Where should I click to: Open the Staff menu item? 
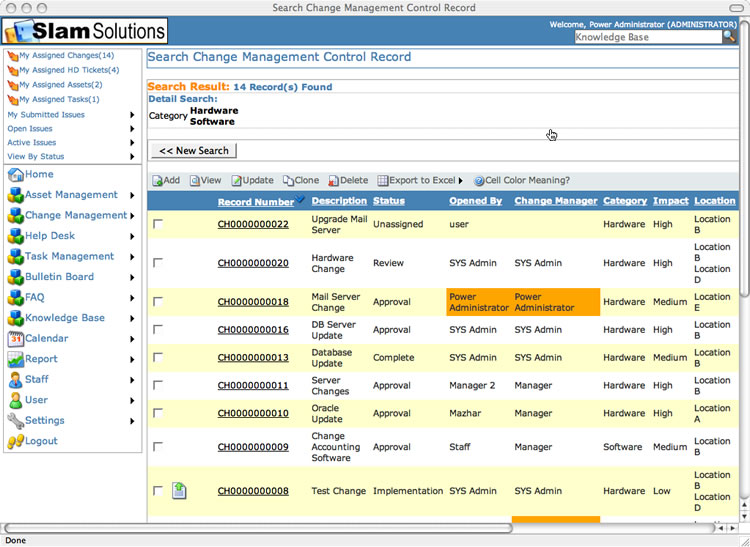point(36,380)
